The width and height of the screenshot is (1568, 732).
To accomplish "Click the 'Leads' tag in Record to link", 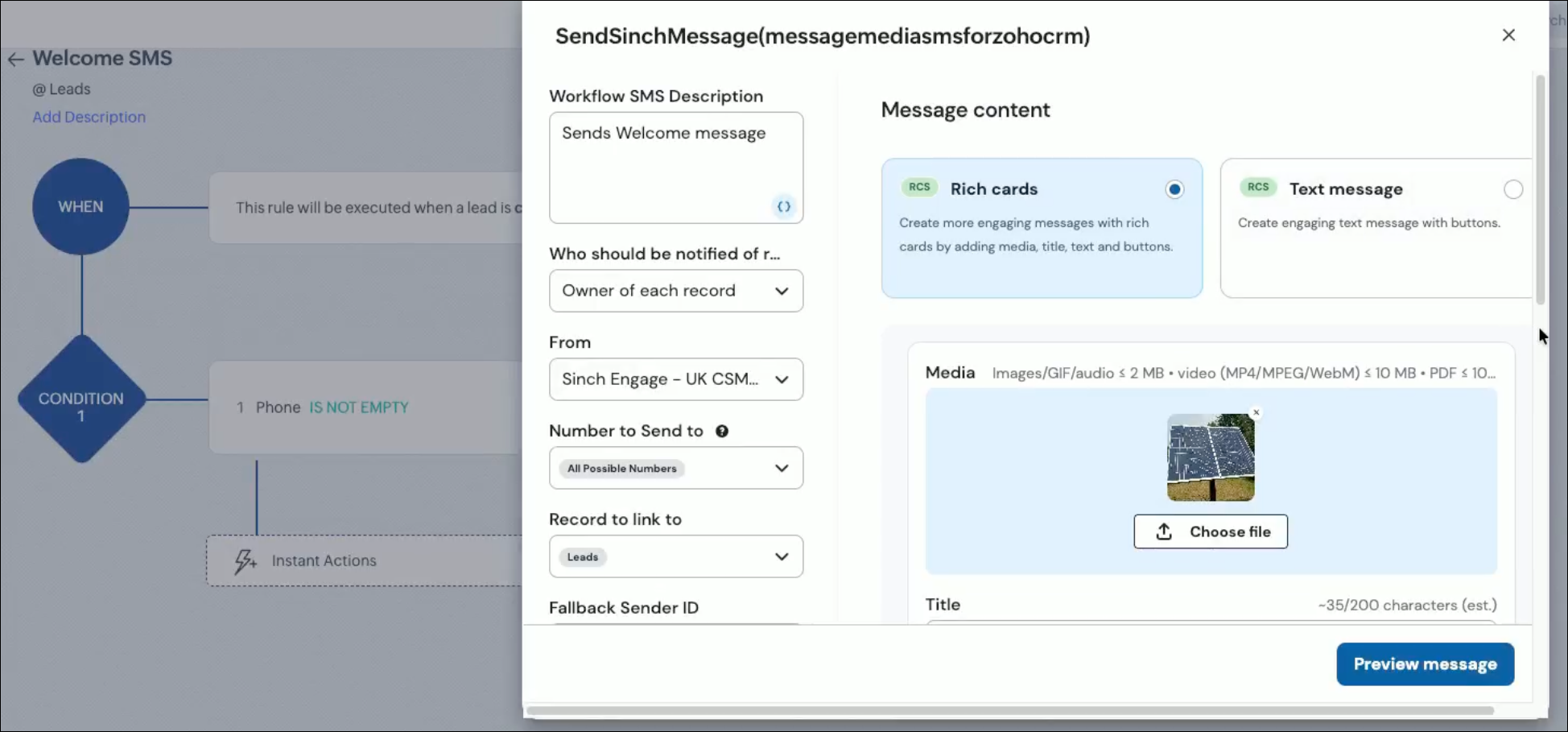I will coord(583,557).
